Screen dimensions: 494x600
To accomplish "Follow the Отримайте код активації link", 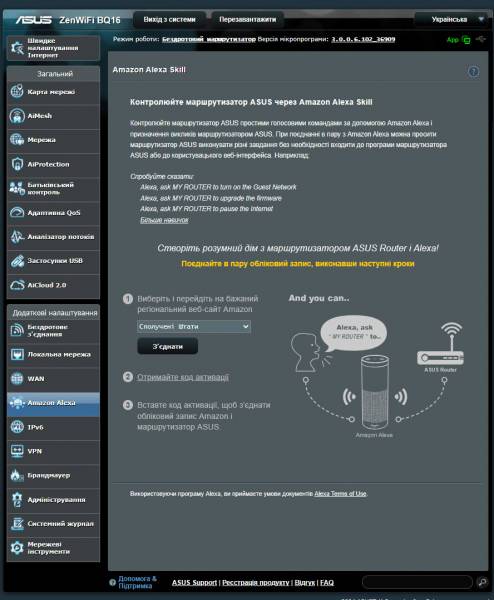I will pyautogui.click(x=183, y=377).
